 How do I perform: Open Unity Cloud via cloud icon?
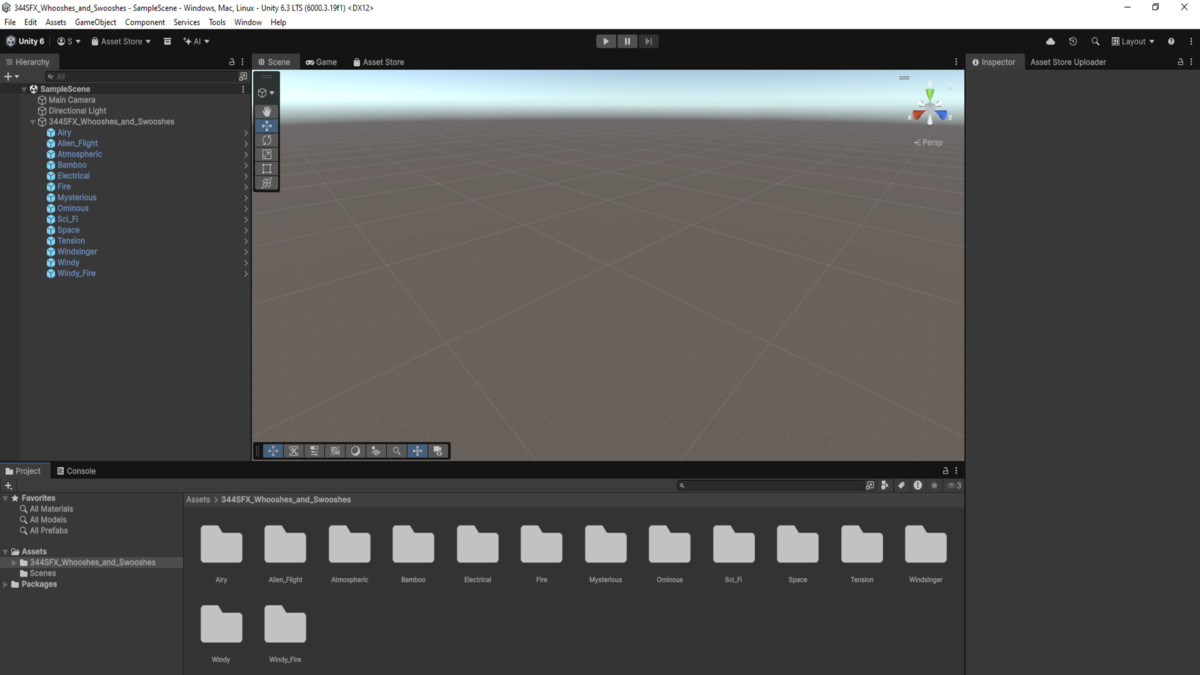(1050, 41)
